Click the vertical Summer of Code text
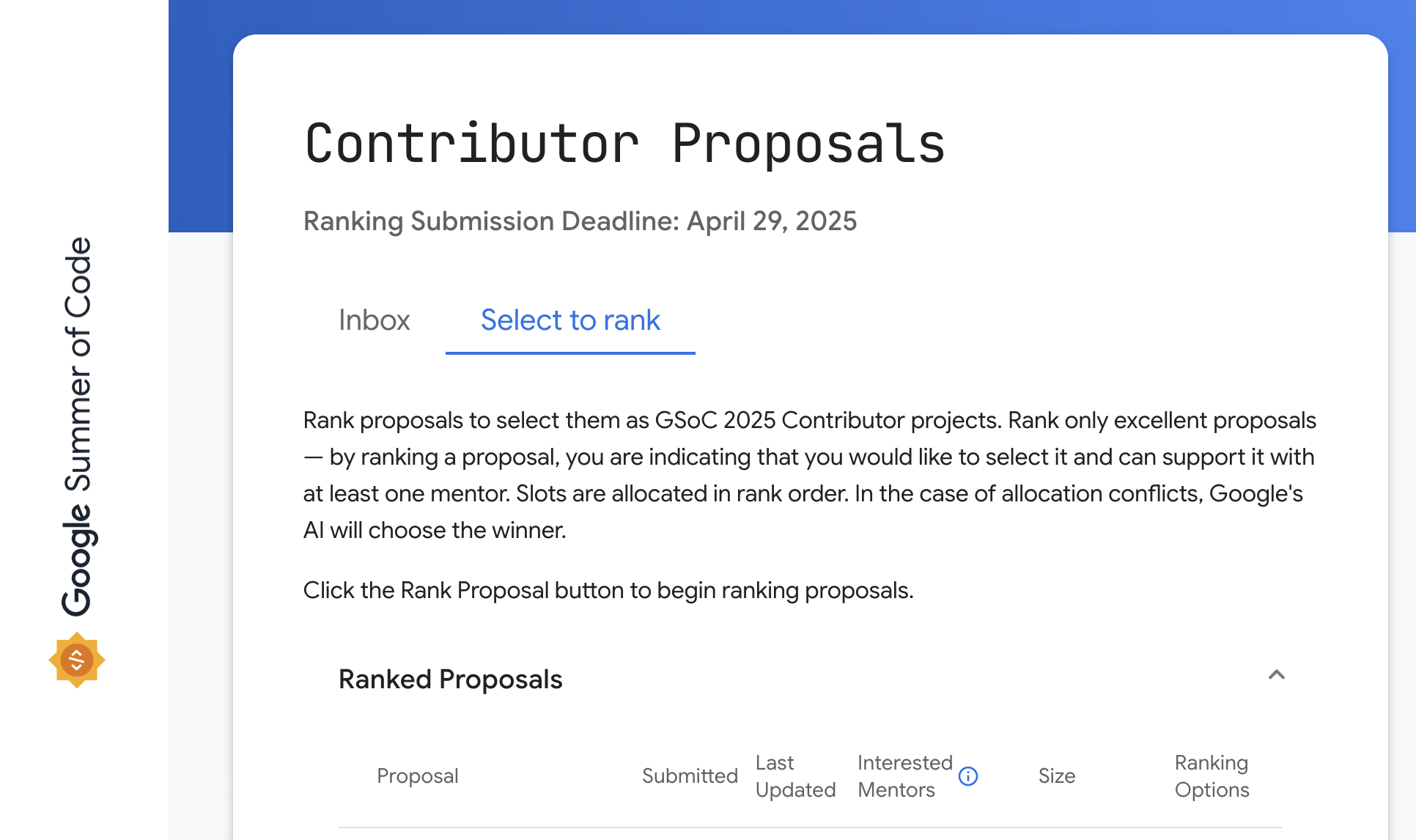1416x840 pixels. (x=77, y=364)
